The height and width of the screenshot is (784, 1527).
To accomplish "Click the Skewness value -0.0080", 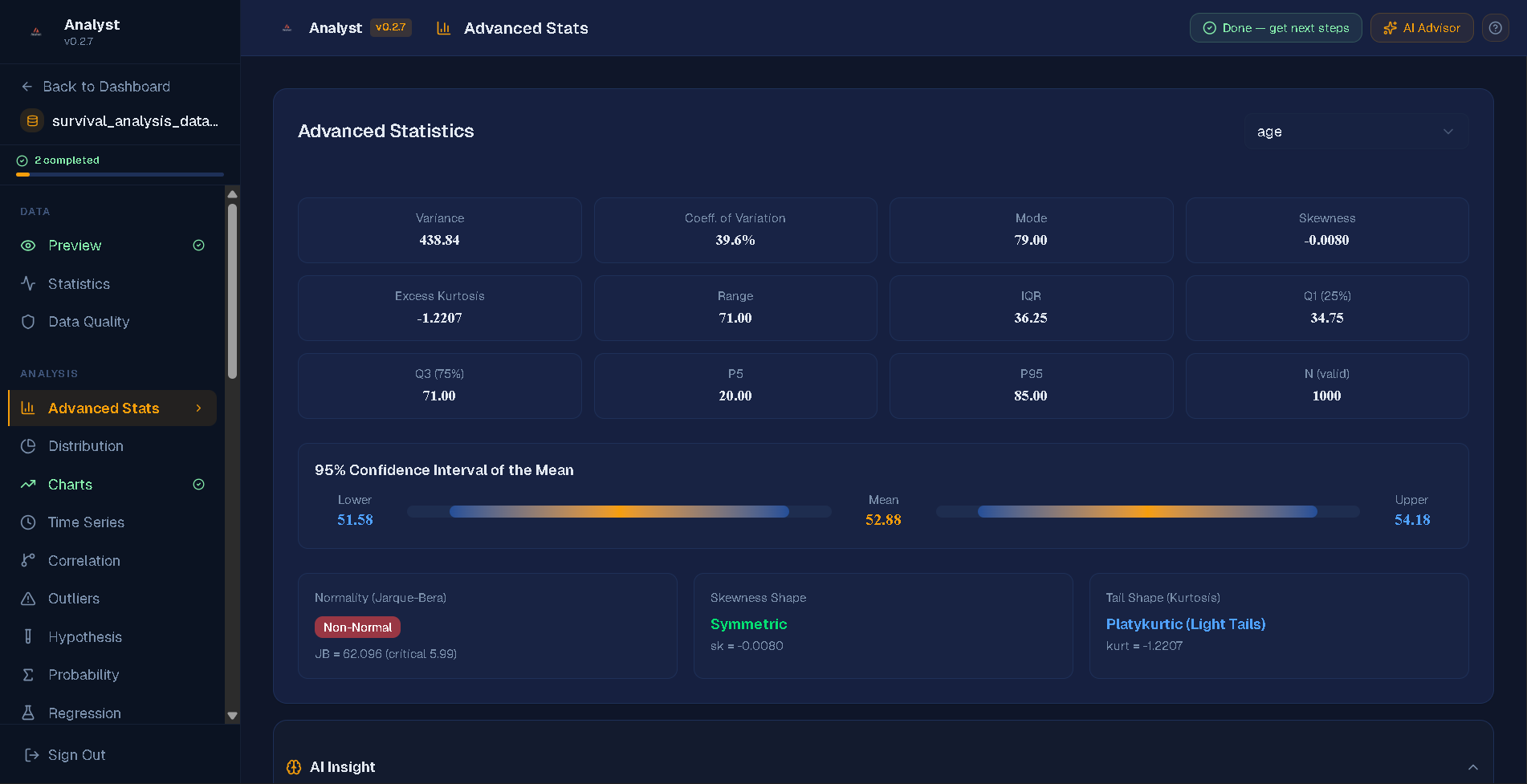I will [1327, 240].
